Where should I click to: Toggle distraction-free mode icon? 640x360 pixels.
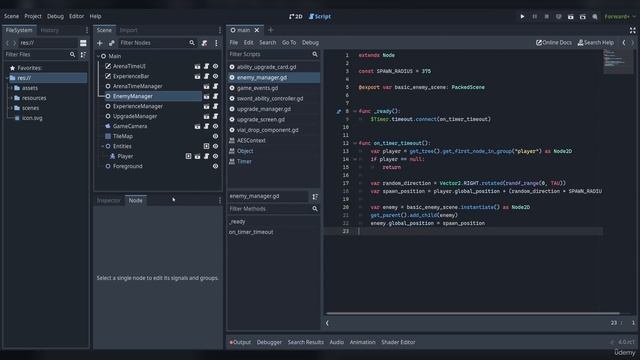[x=632, y=30]
